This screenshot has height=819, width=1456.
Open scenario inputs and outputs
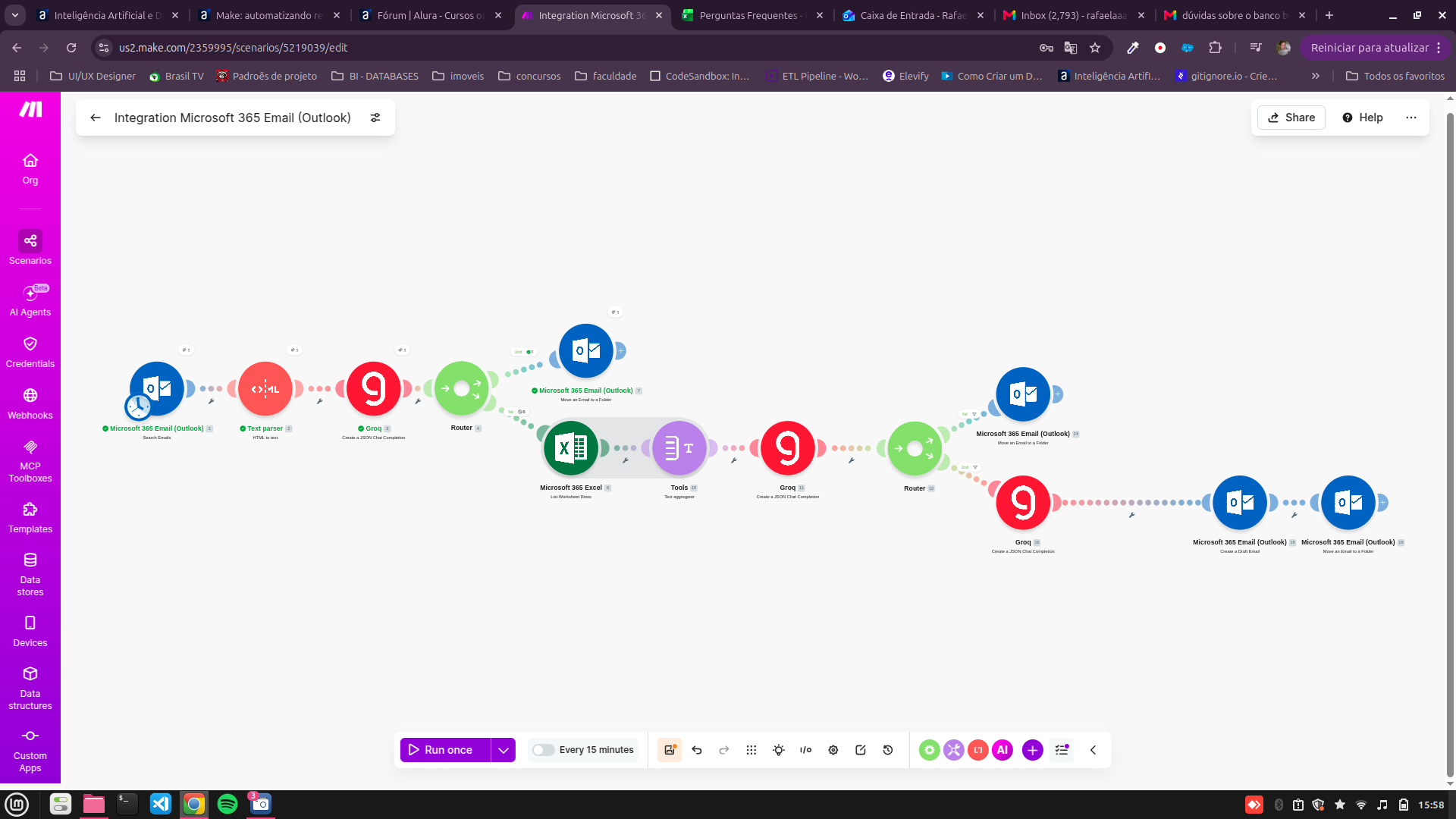[806, 750]
